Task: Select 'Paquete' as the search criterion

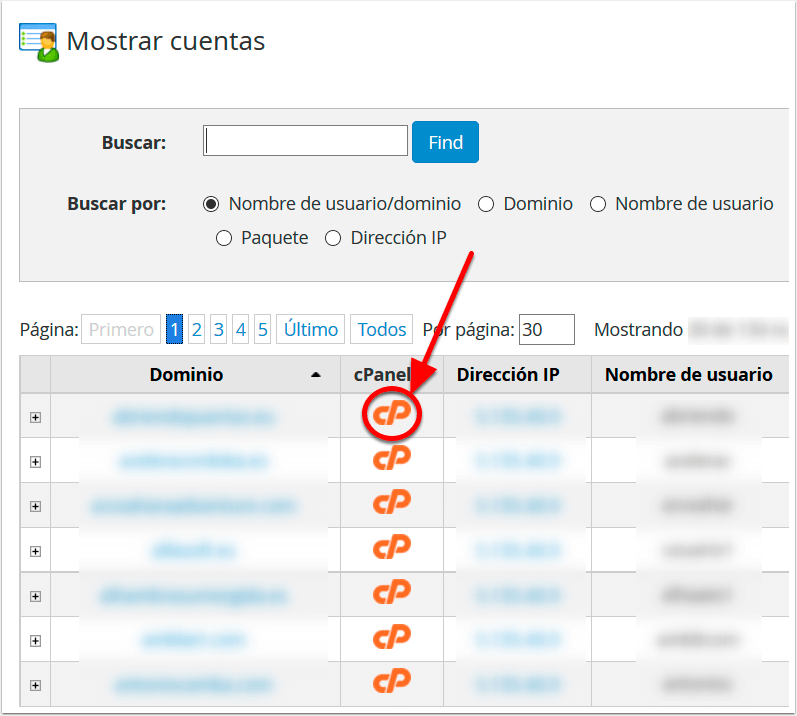Action: (224, 238)
